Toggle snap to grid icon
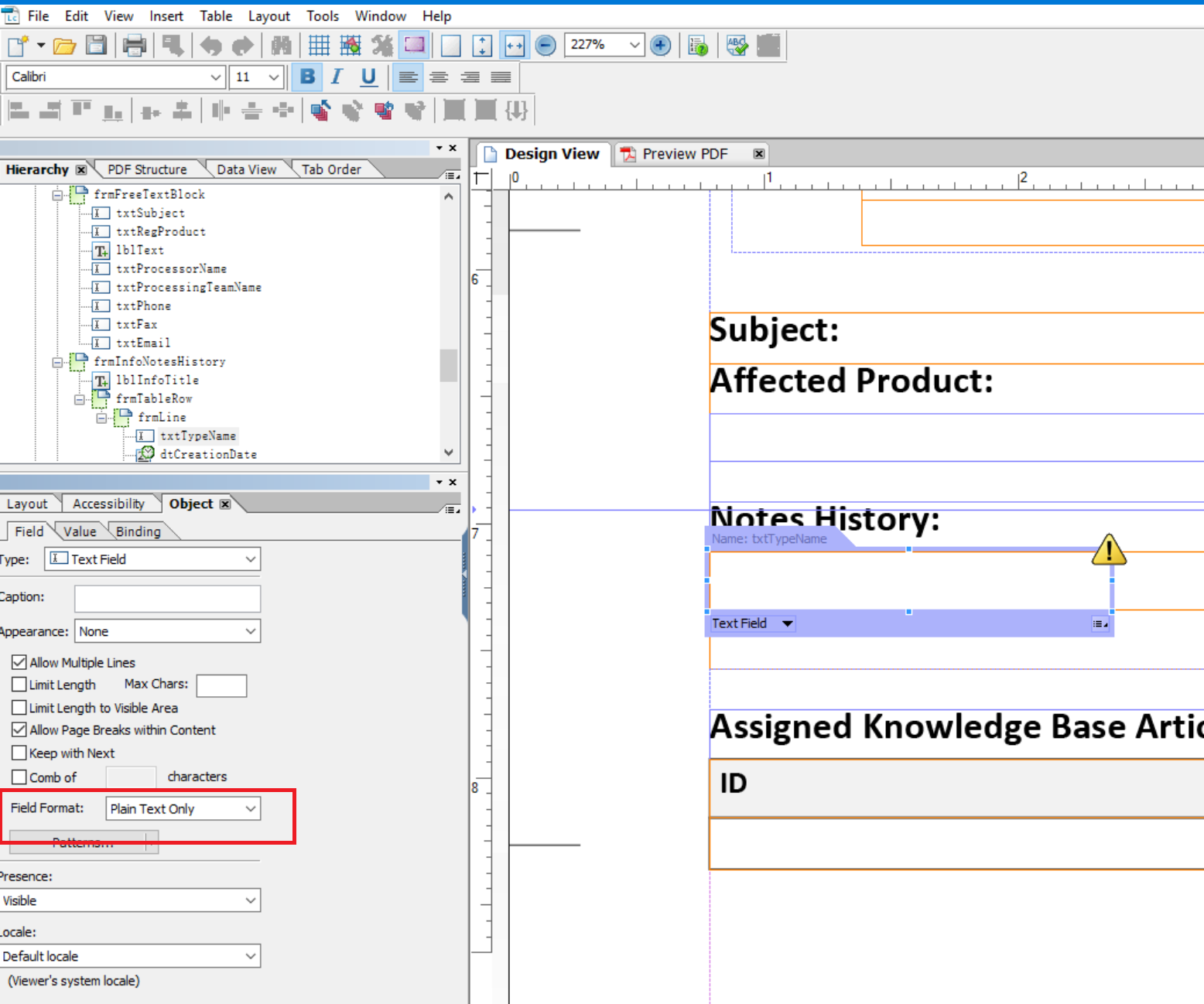Screen dimensions: 1204x1004 (x=351, y=46)
